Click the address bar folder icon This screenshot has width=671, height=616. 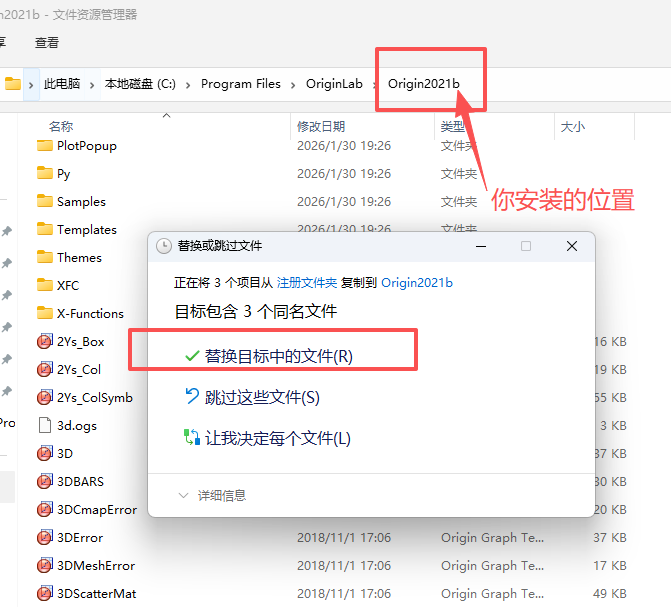[x=12, y=84]
